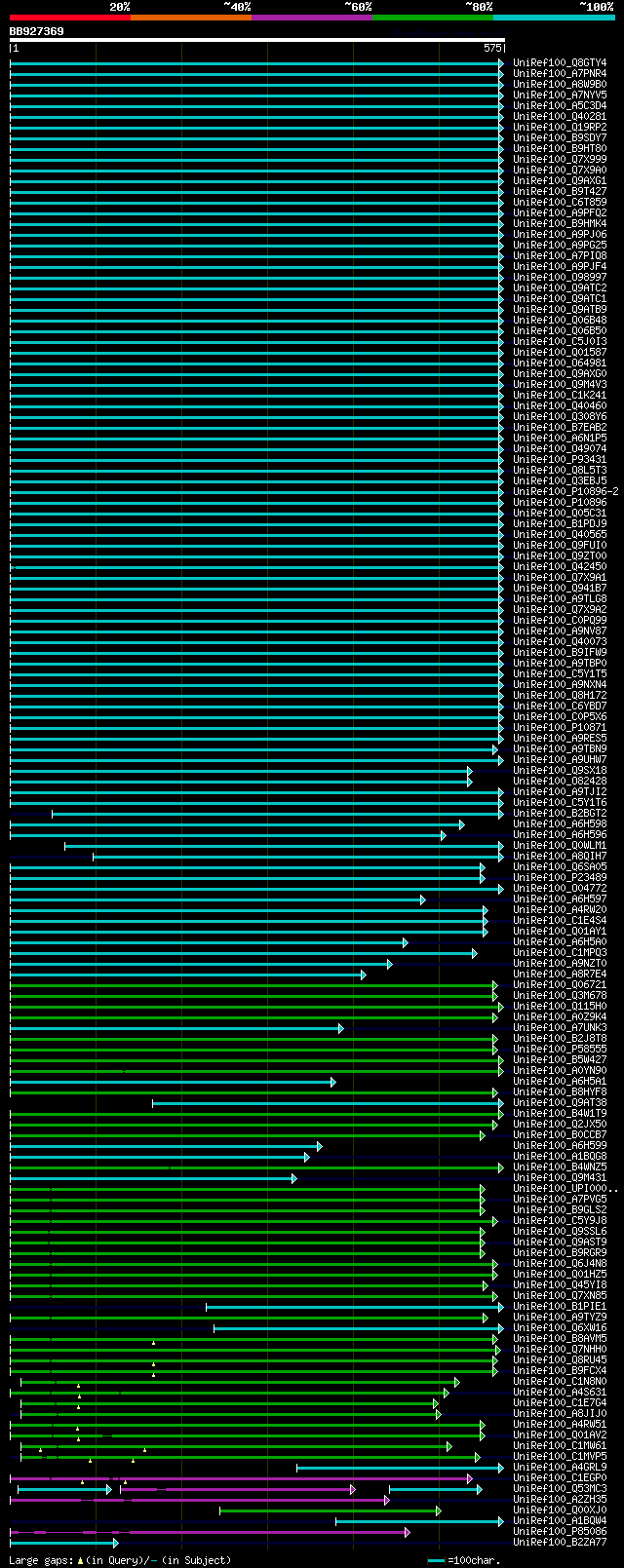
Task: Select the label UniRef100_Q64981
Action: point(560,363)
